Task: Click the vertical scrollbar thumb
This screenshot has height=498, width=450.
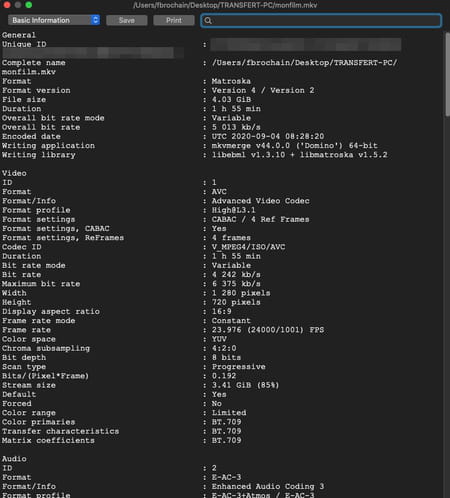Action: click(x=447, y=74)
